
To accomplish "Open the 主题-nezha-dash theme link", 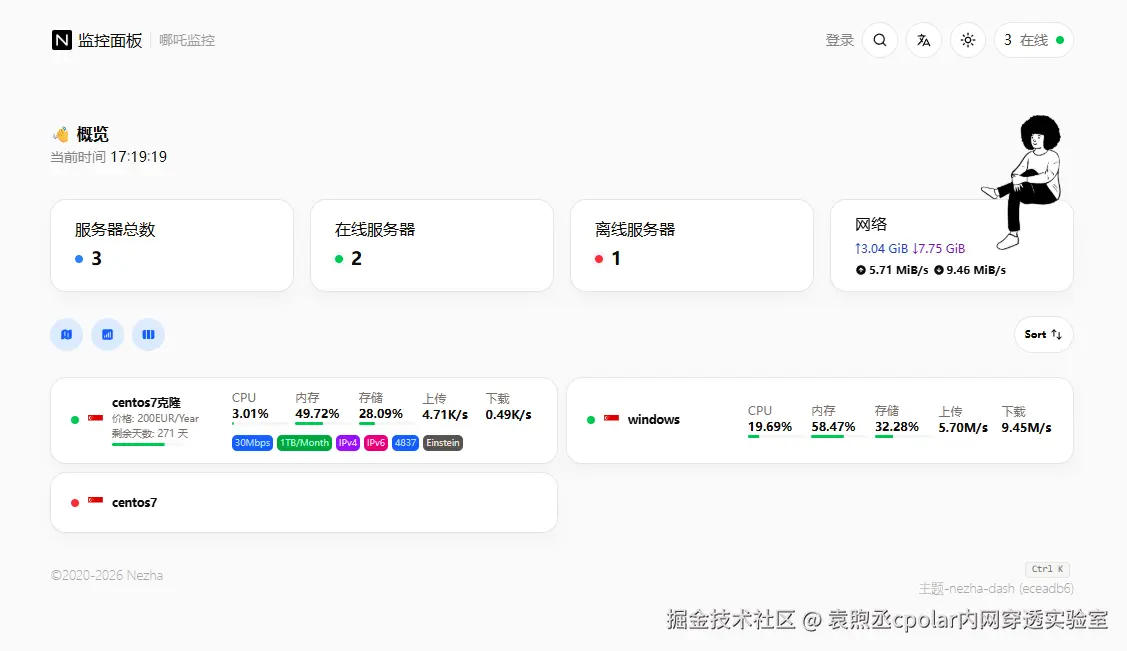I will pos(996,588).
